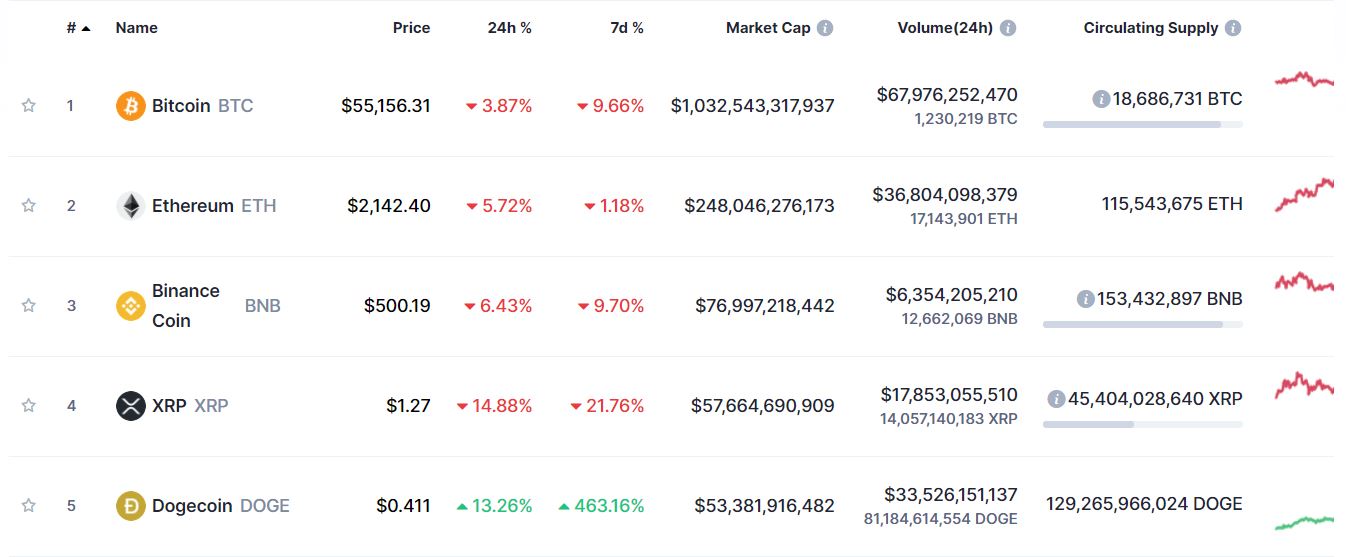Toggle the Ethereum watchlist star
This screenshot has height=557, width=1346.
pyautogui.click(x=29, y=206)
